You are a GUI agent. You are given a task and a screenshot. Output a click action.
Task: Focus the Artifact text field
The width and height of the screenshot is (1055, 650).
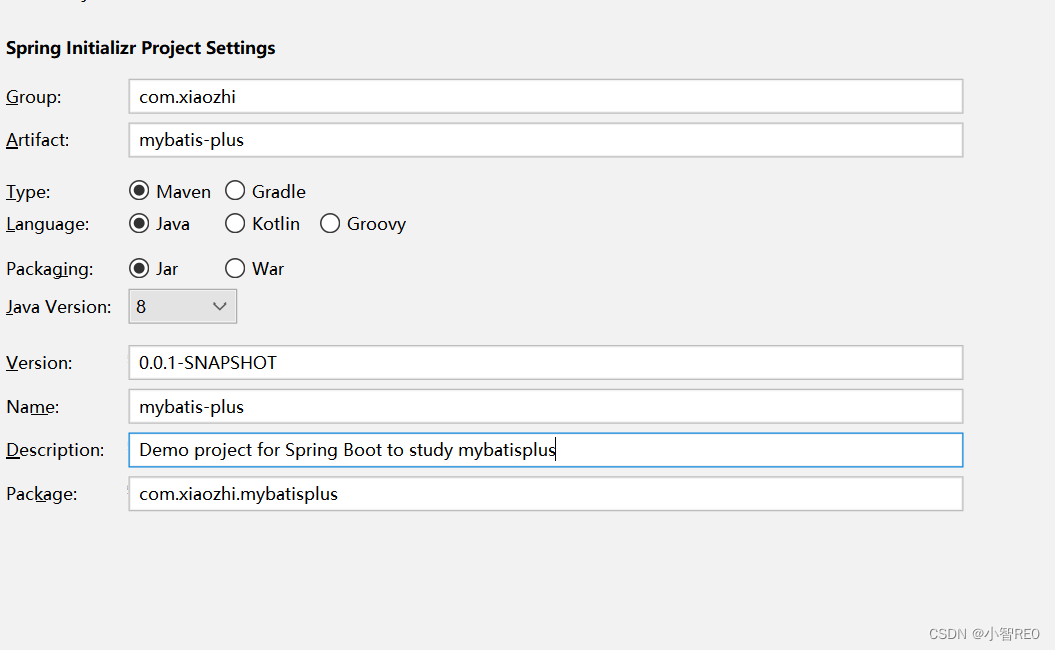coord(545,140)
